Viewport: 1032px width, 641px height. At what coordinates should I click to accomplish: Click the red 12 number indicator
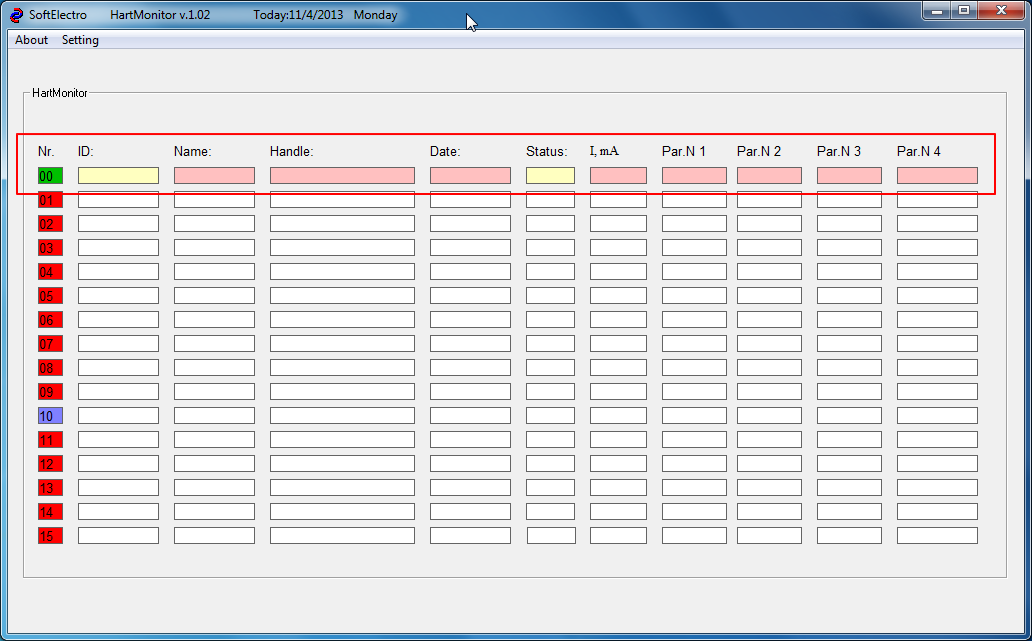[50, 463]
